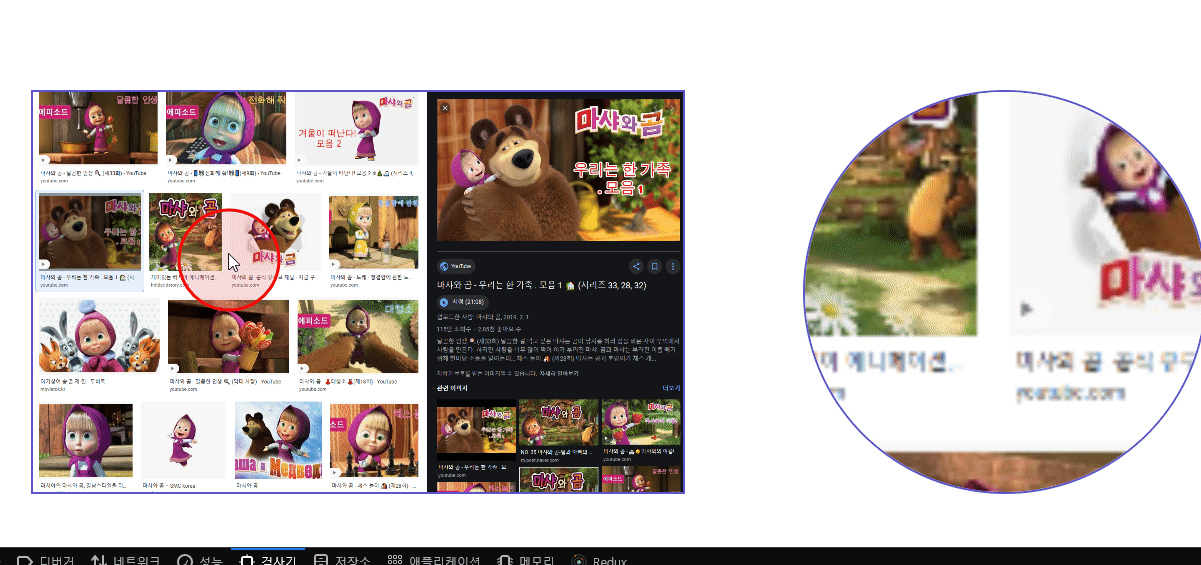Open the three-dot more options menu
The width and height of the screenshot is (1201, 565).
[x=672, y=266]
